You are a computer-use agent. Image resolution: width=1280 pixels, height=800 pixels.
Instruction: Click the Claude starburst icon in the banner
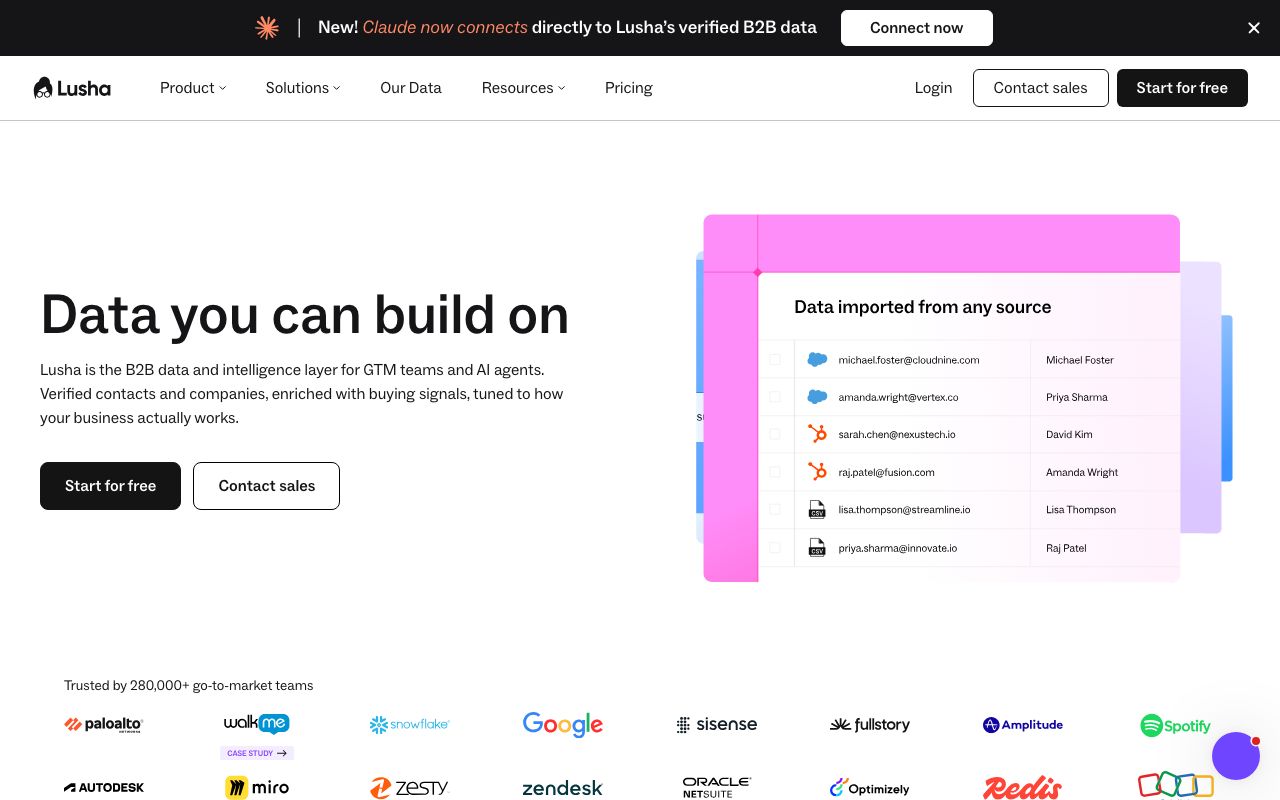pyautogui.click(x=267, y=28)
